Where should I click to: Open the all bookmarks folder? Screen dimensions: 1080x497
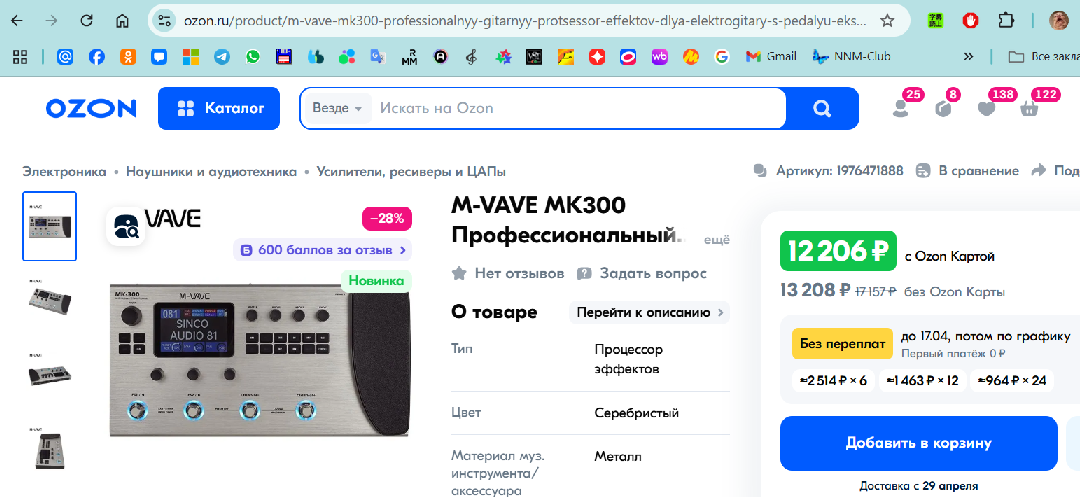(1043, 57)
